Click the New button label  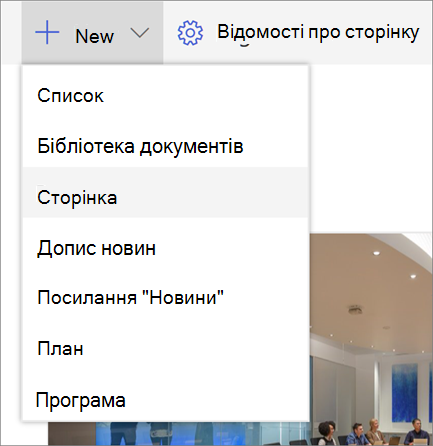[94, 36]
